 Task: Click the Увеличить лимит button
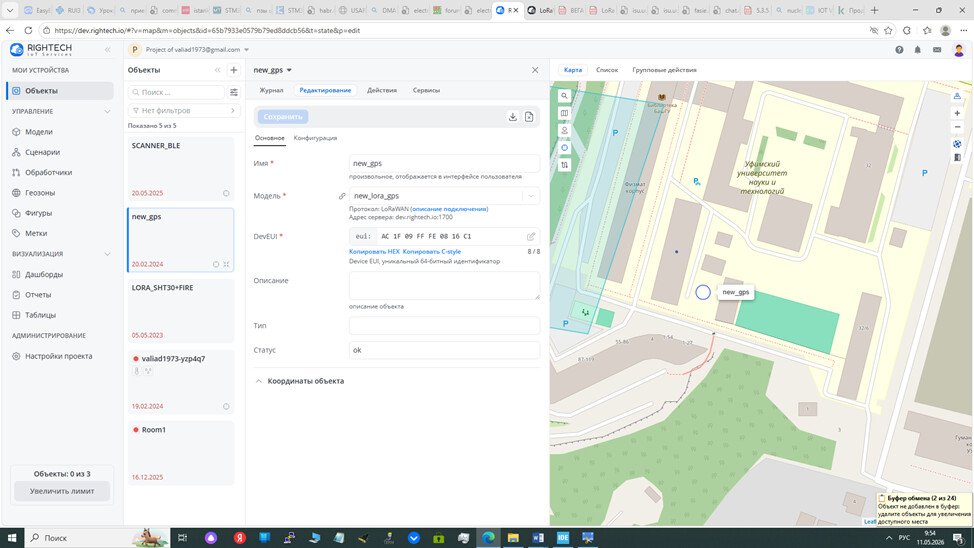point(62,491)
